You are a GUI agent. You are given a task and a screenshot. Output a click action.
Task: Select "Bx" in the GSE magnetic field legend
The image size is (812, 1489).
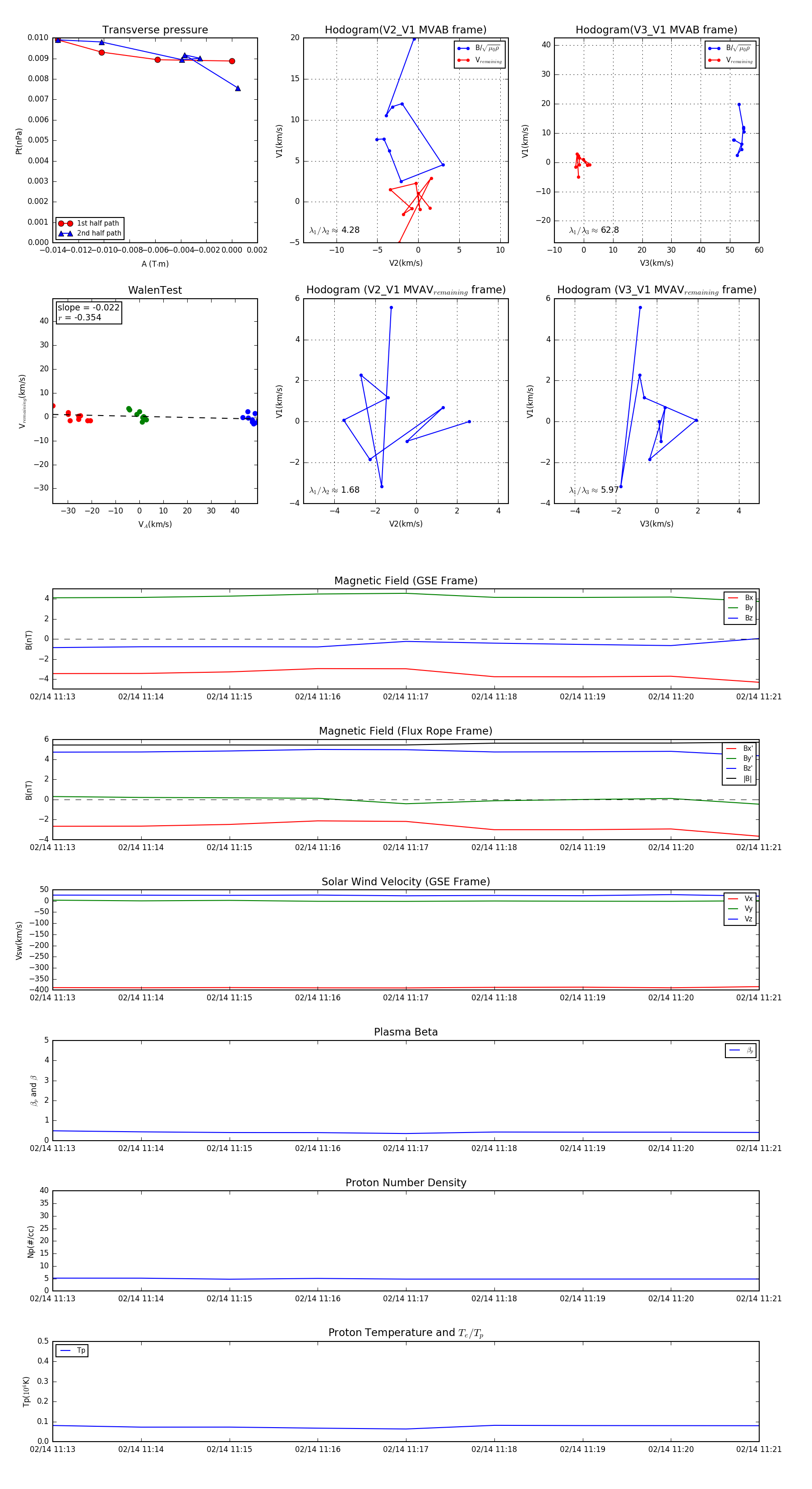(740, 598)
